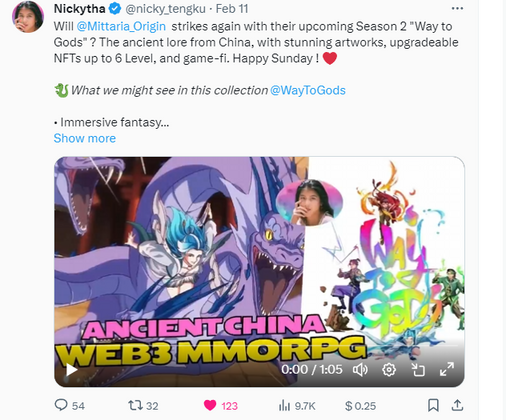This screenshot has width=506, height=420.
Task: Expand tweet text with Show more
Action: pyautogui.click(x=85, y=138)
